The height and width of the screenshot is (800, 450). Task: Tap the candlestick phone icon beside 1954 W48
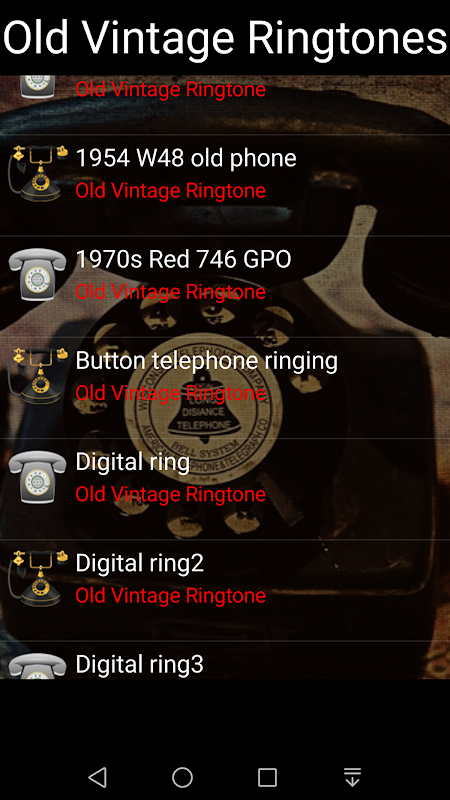[x=38, y=173]
